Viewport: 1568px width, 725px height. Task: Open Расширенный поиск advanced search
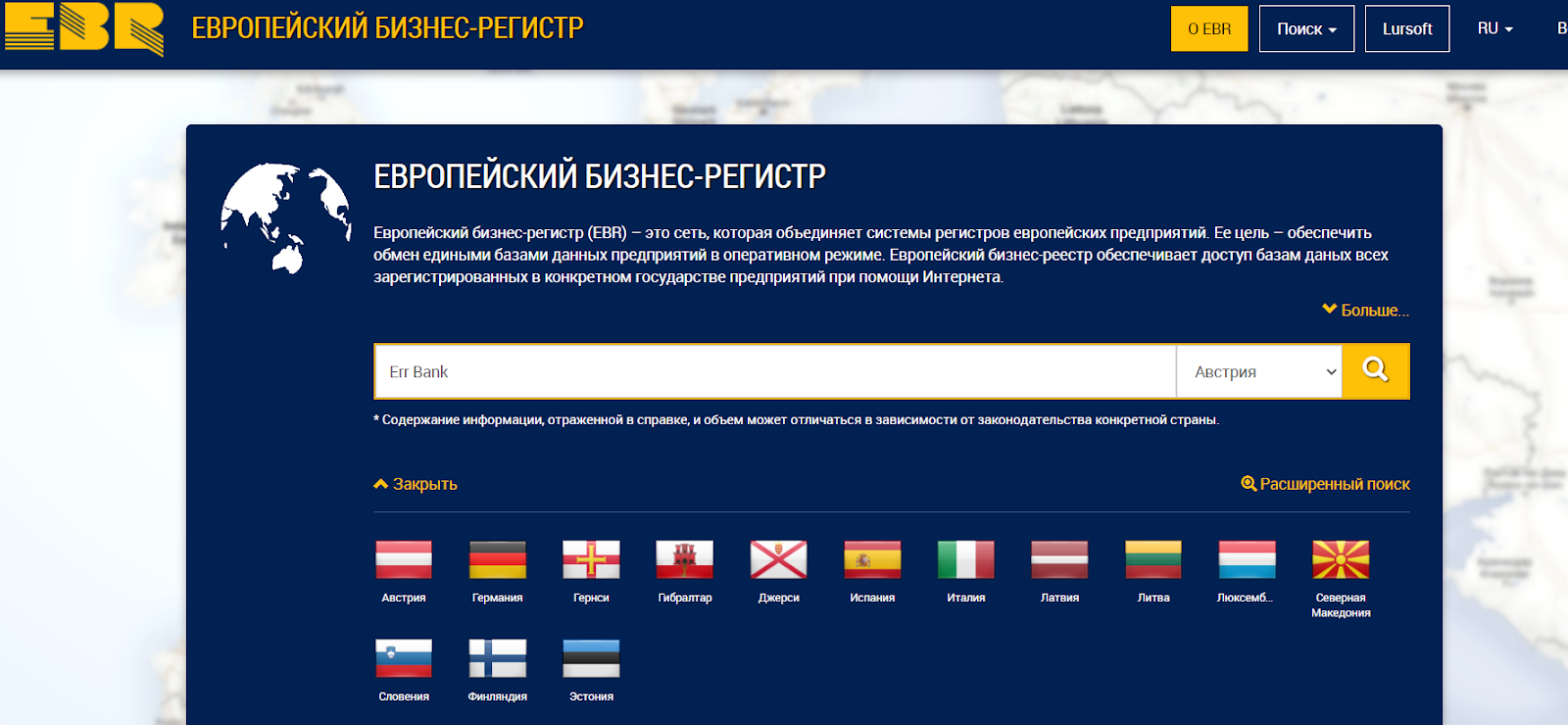[1326, 484]
